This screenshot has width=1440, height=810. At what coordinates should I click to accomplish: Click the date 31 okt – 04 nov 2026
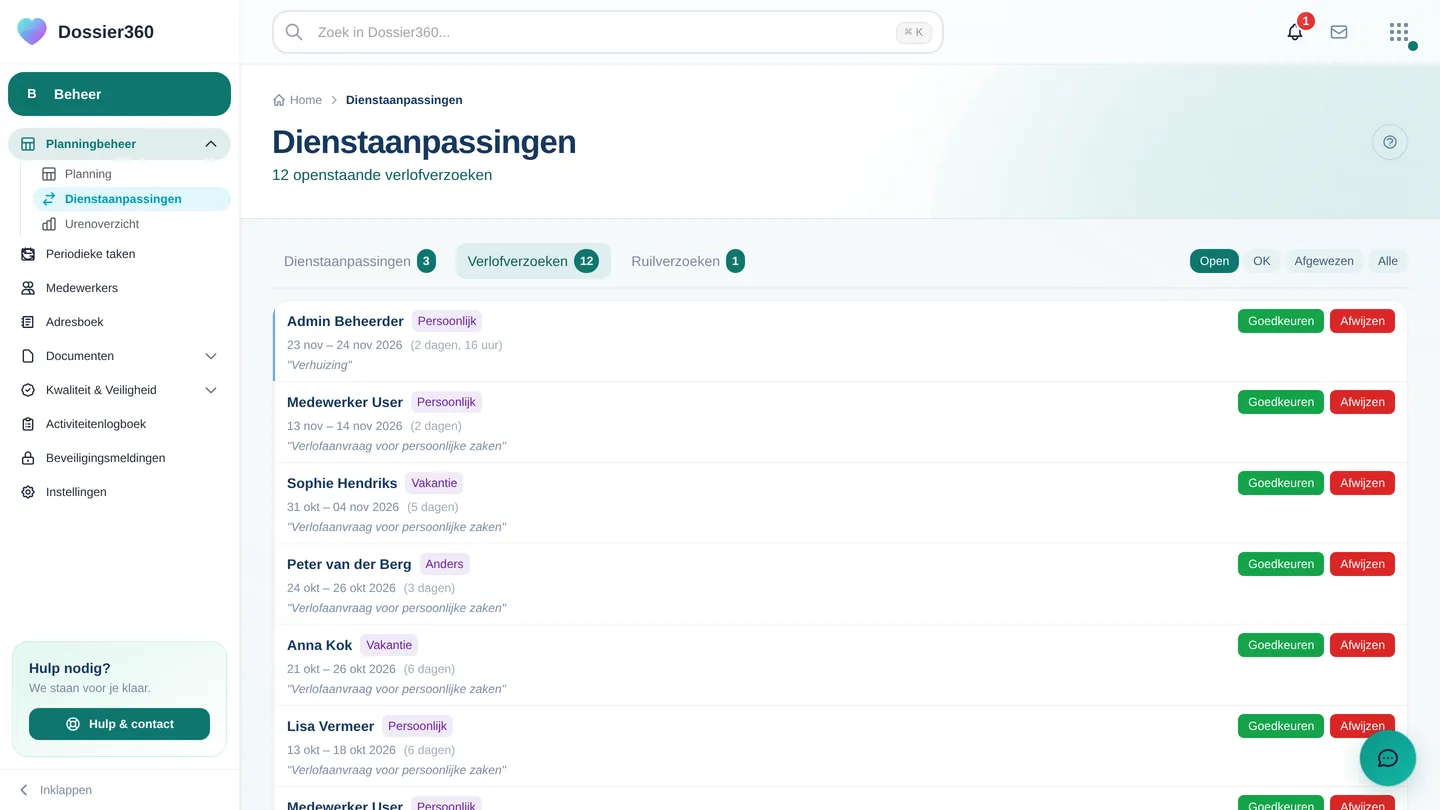pos(343,507)
